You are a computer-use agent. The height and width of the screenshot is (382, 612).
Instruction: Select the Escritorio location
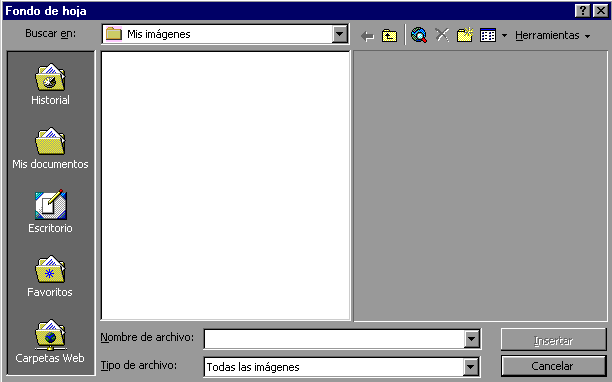pos(50,212)
